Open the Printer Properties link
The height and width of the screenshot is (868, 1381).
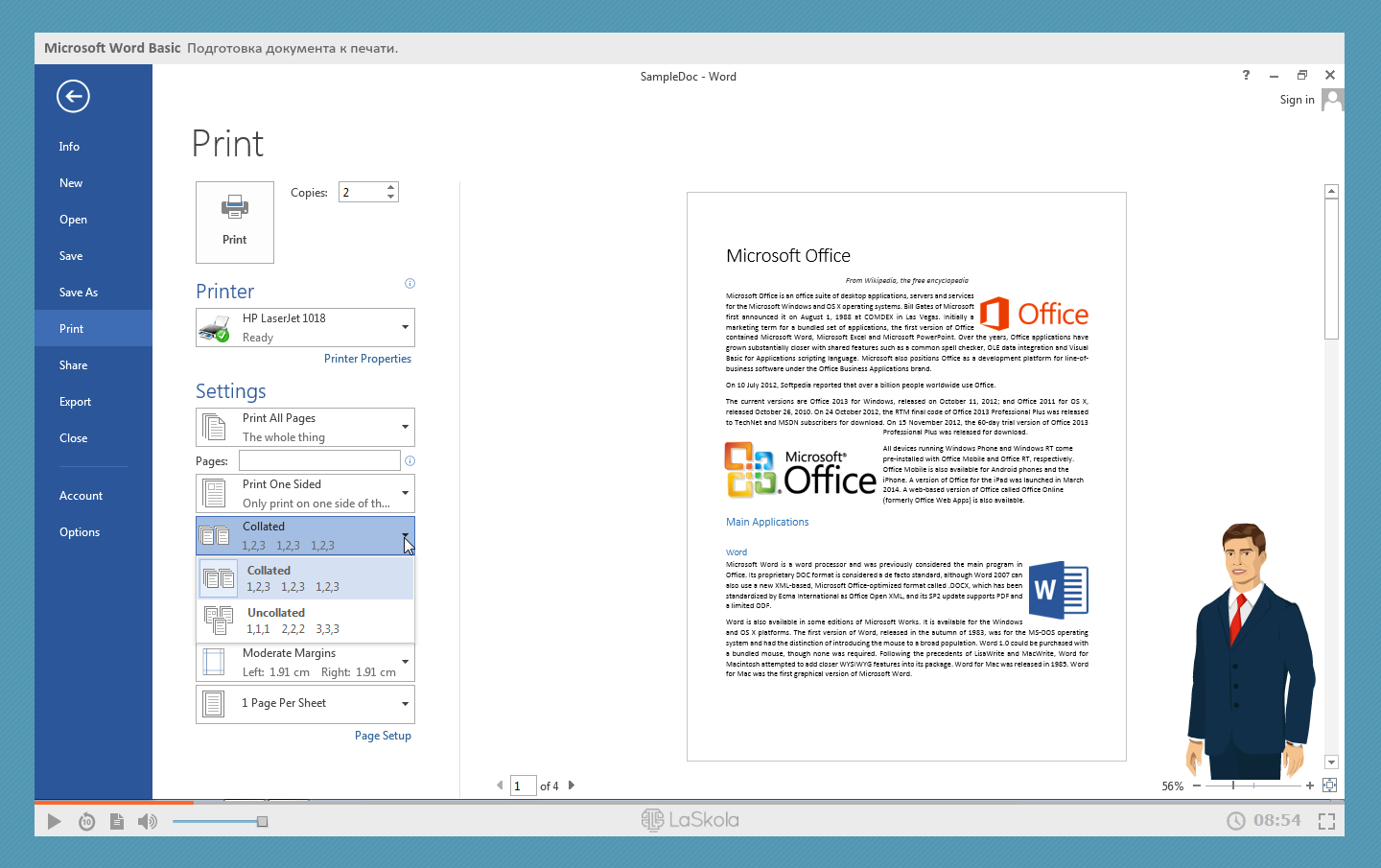[x=367, y=359]
